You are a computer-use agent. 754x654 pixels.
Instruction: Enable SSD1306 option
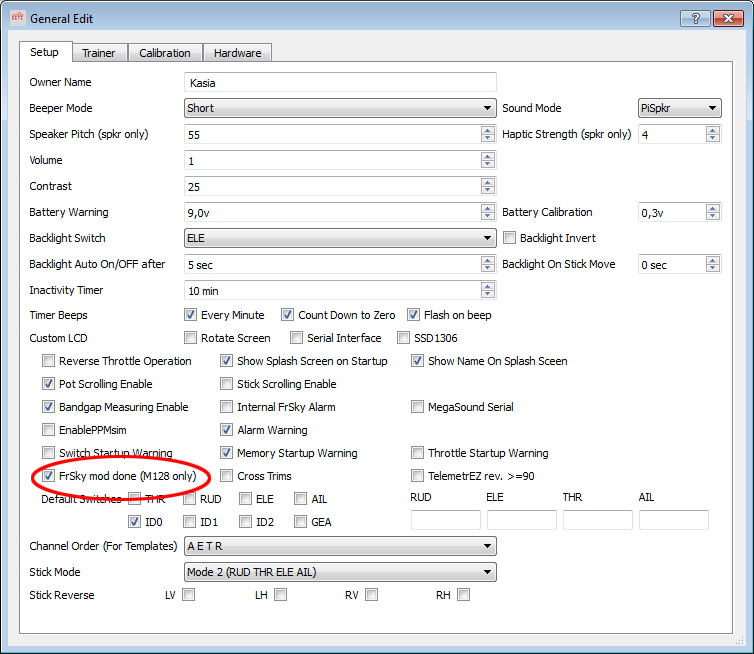[x=403, y=338]
